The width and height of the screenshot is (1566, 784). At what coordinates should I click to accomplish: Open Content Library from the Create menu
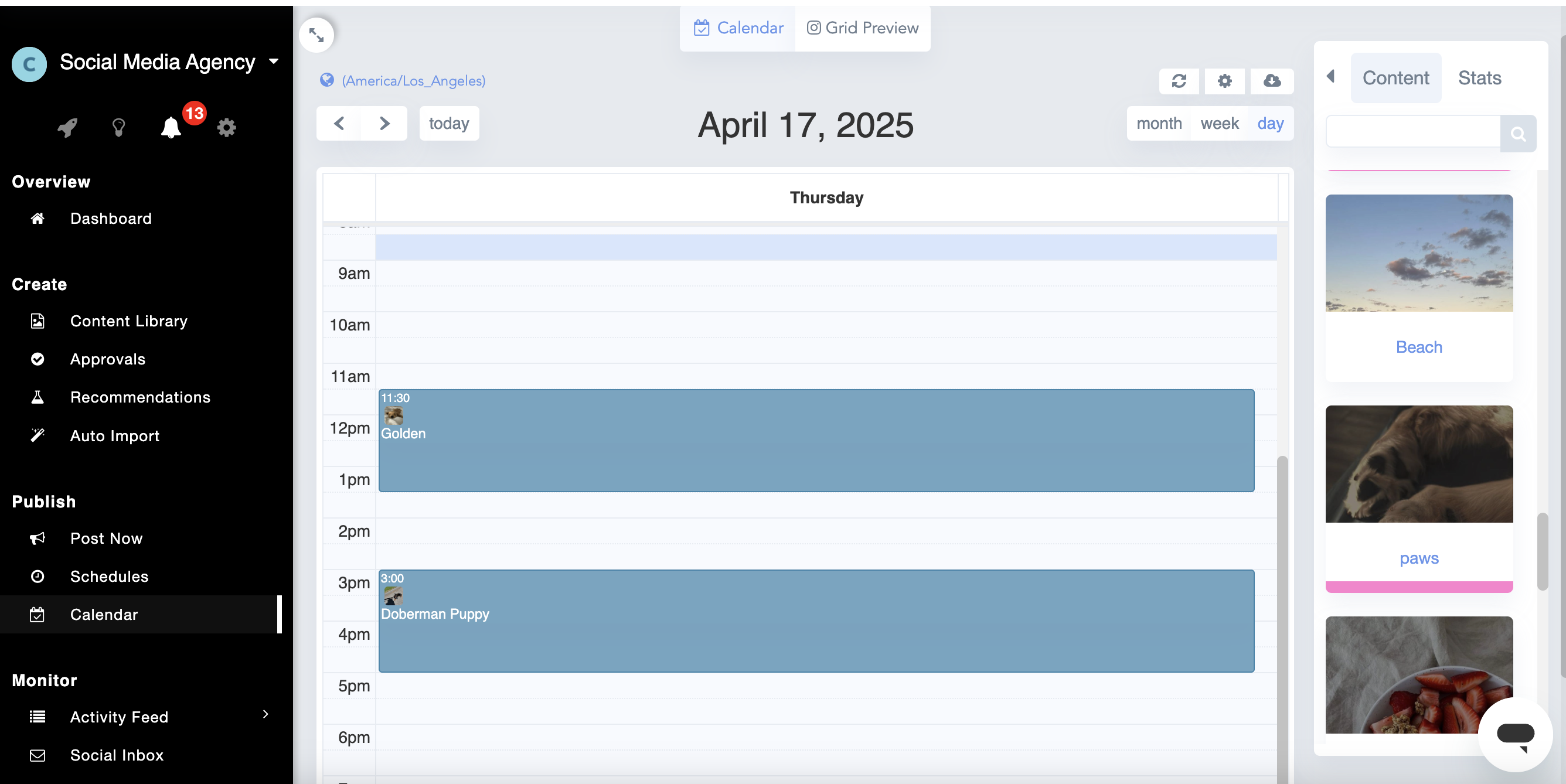128,321
